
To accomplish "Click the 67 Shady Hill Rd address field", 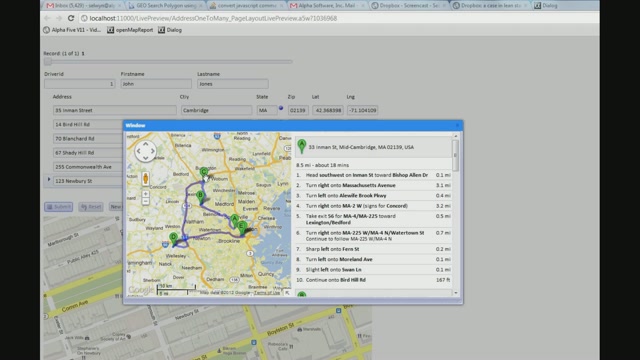I will (88, 153).
